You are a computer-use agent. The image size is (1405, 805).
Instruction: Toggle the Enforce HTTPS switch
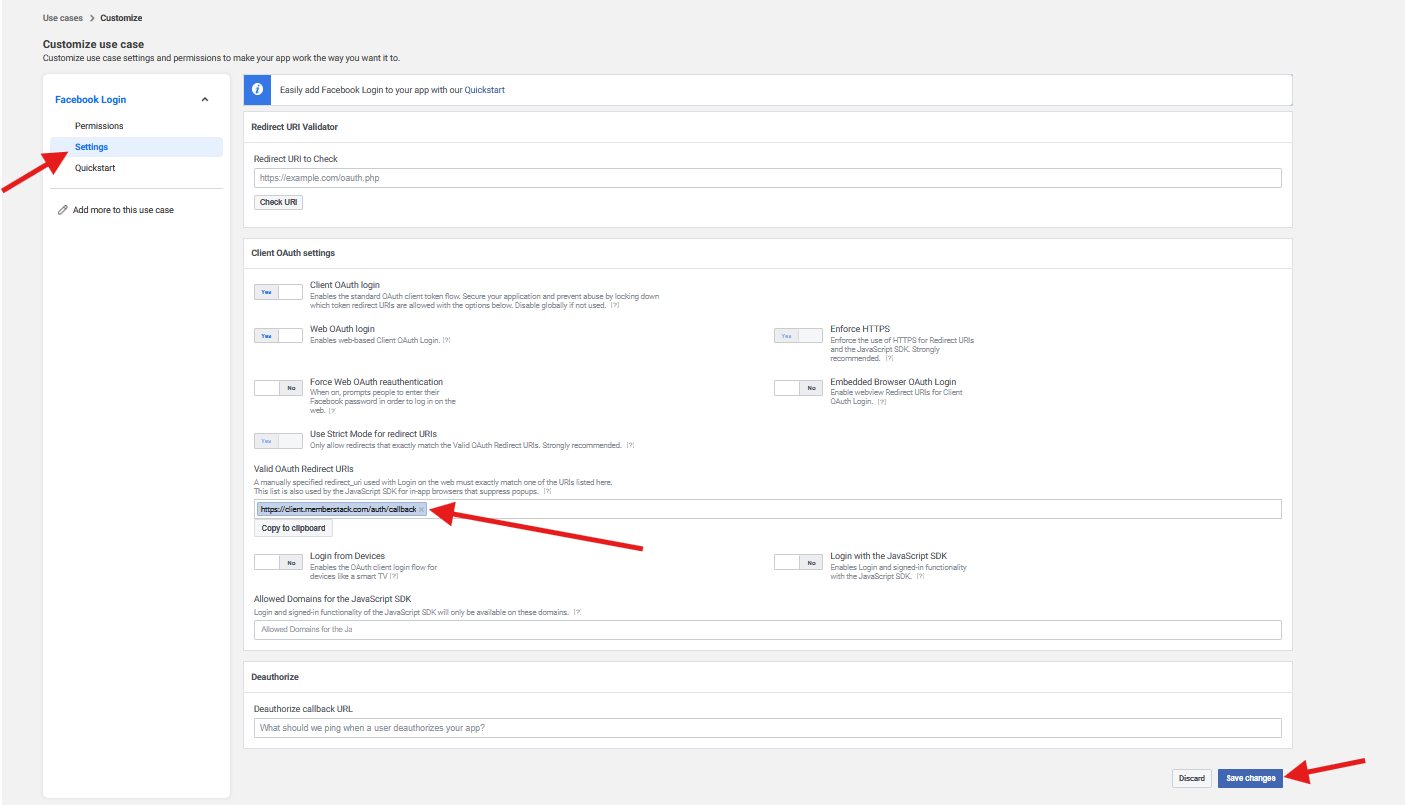click(798, 336)
